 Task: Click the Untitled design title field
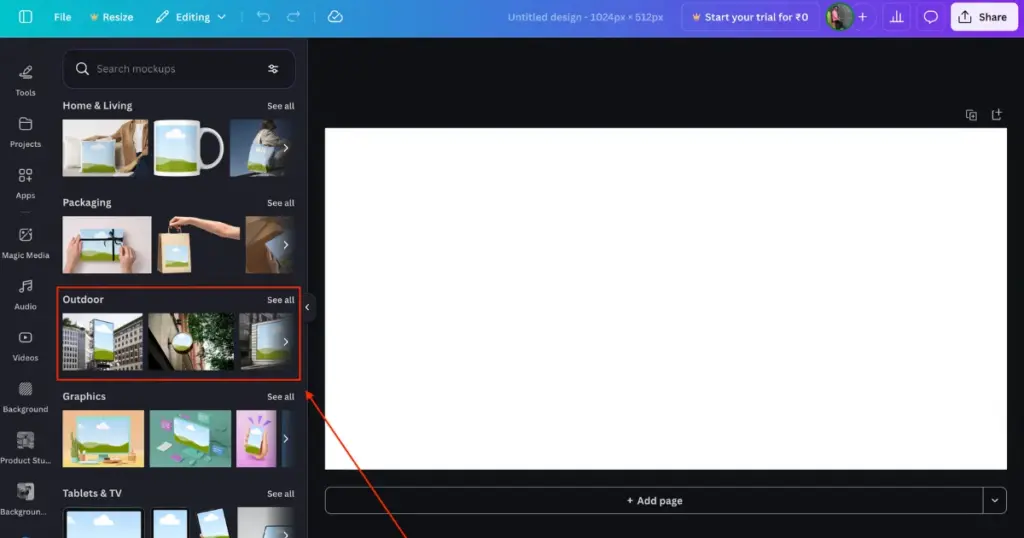(585, 17)
